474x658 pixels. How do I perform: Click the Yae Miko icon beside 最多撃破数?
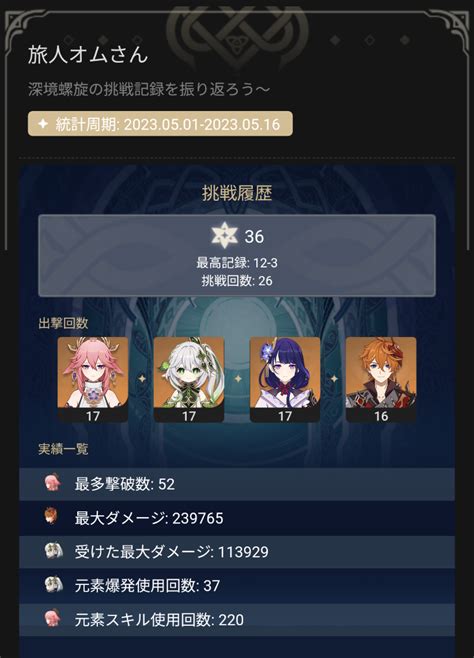[x=53, y=483]
